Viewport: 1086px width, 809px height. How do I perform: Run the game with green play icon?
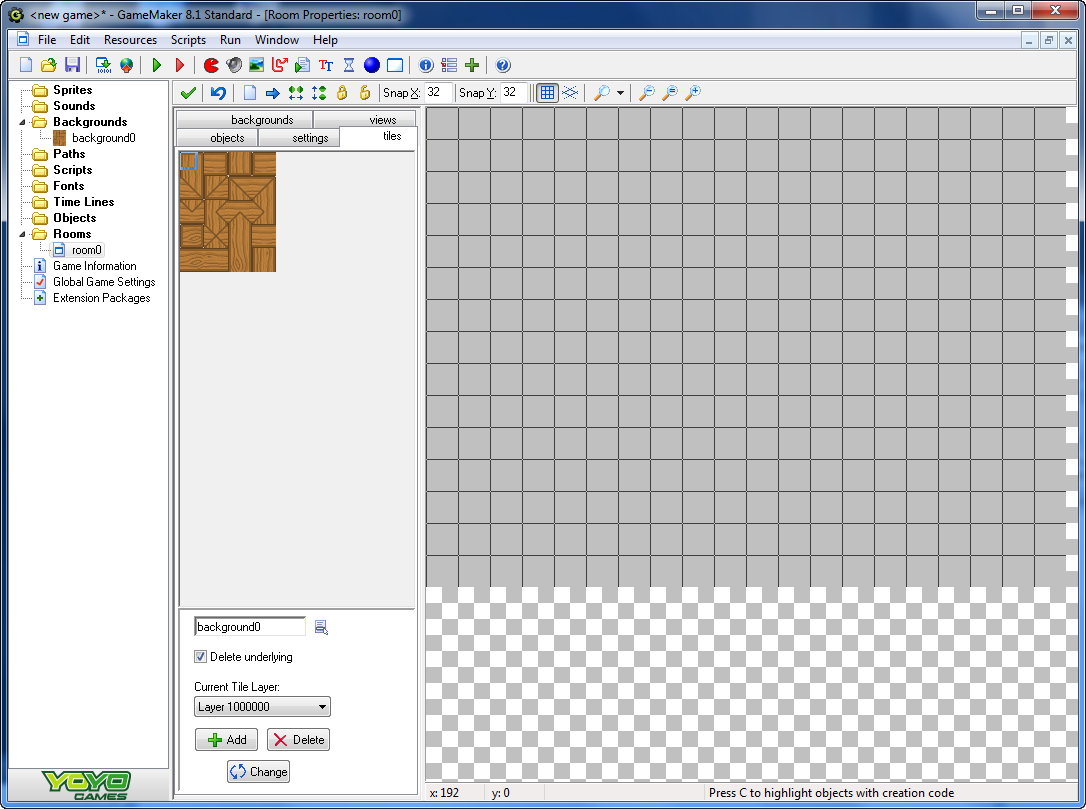[x=157, y=65]
